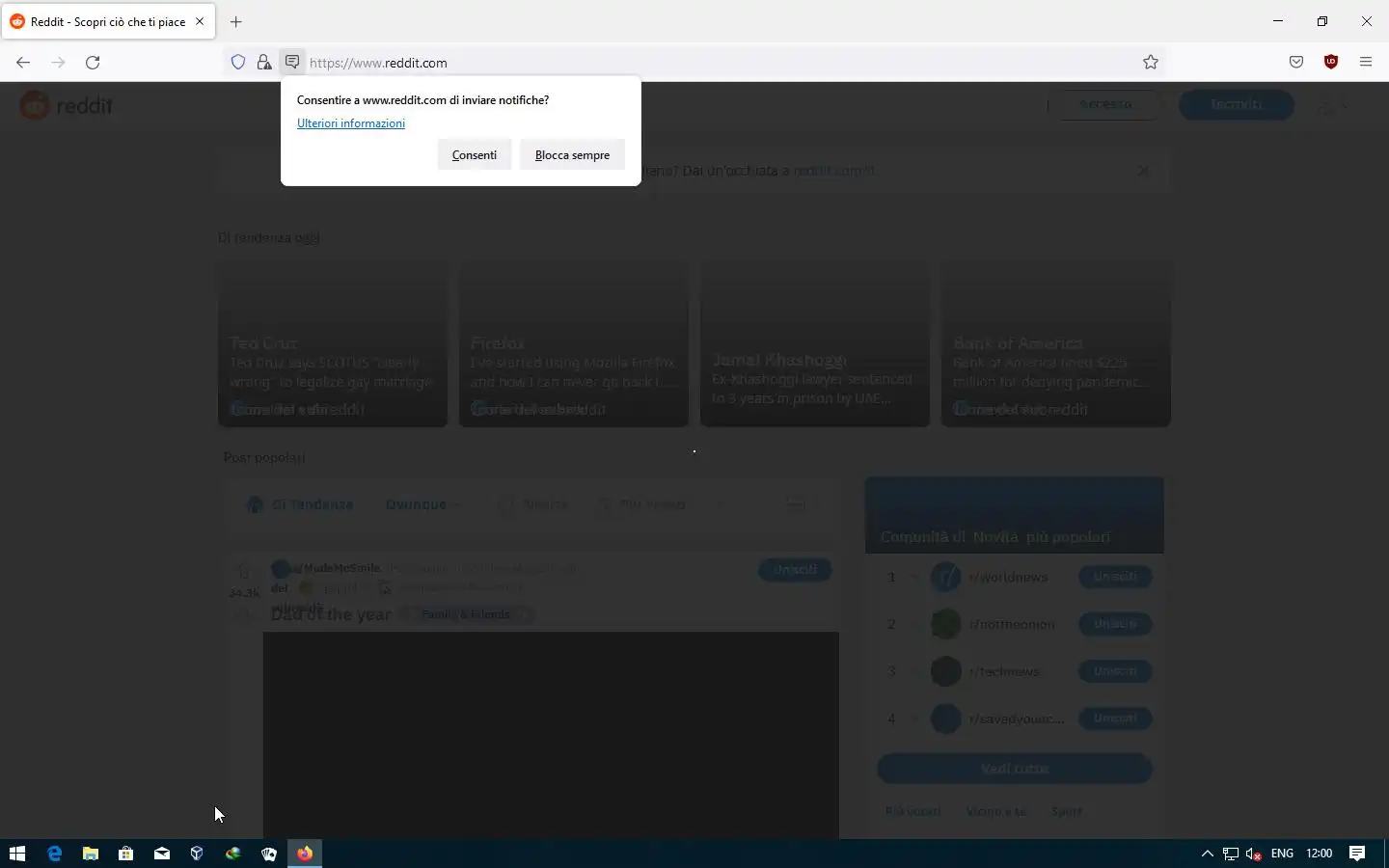Join r/MadeMeSmile with Unisciti
Viewport: 1389px width, 868px height.
[x=795, y=570]
